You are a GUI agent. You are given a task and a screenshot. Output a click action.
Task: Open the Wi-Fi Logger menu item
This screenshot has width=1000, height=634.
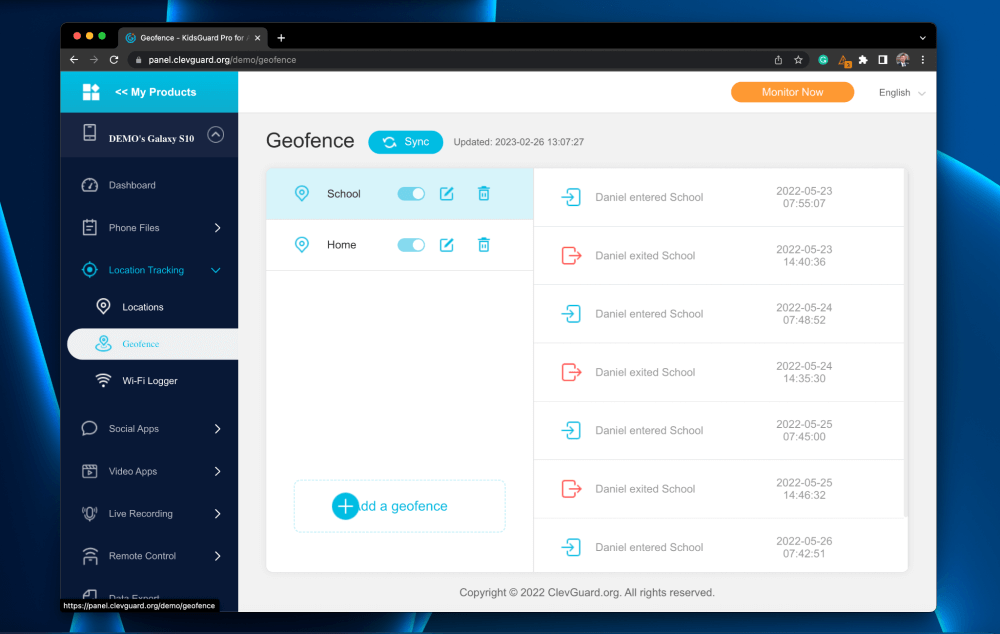pos(150,381)
